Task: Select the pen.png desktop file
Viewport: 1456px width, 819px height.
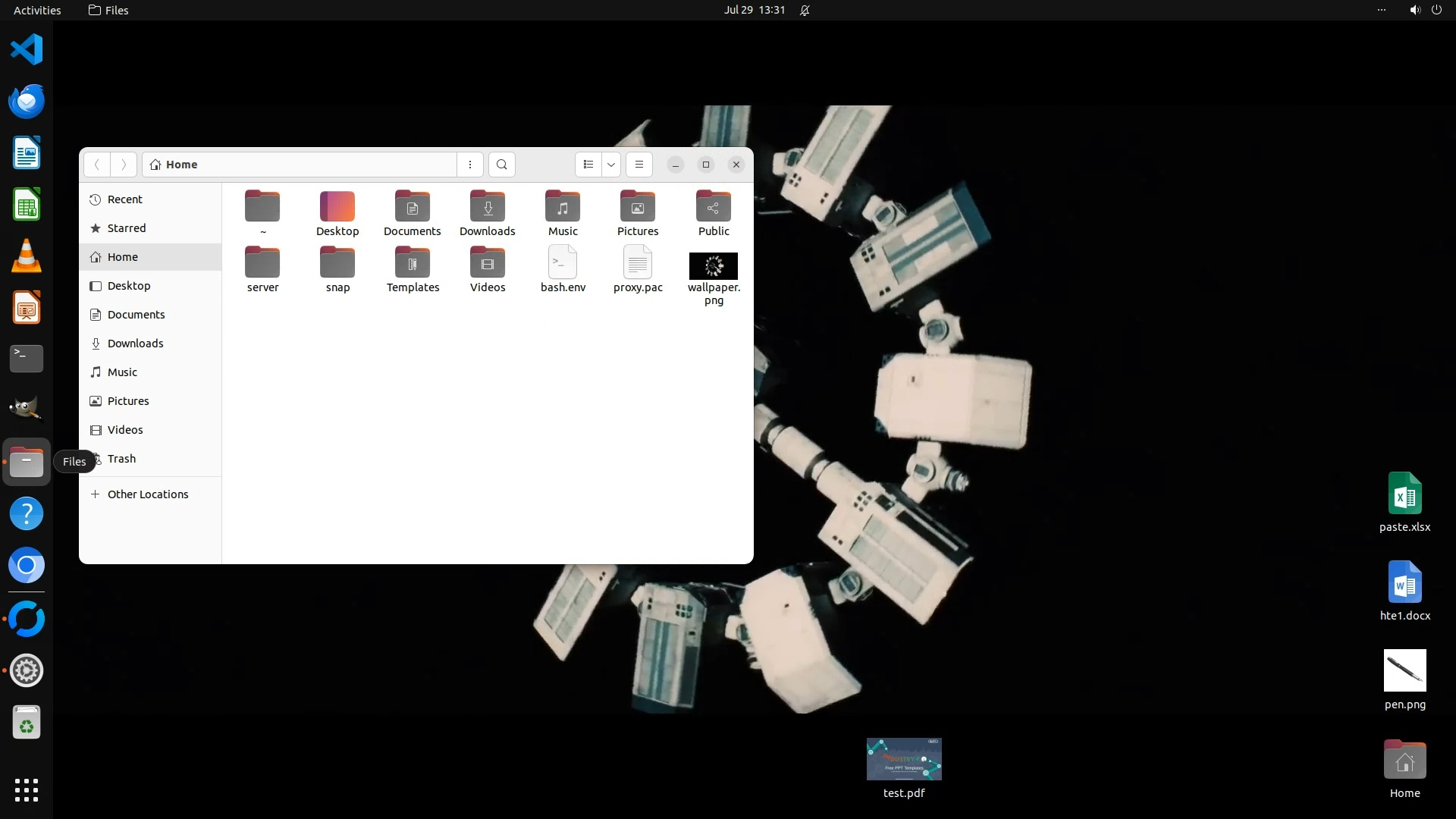Action: click(1404, 671)
